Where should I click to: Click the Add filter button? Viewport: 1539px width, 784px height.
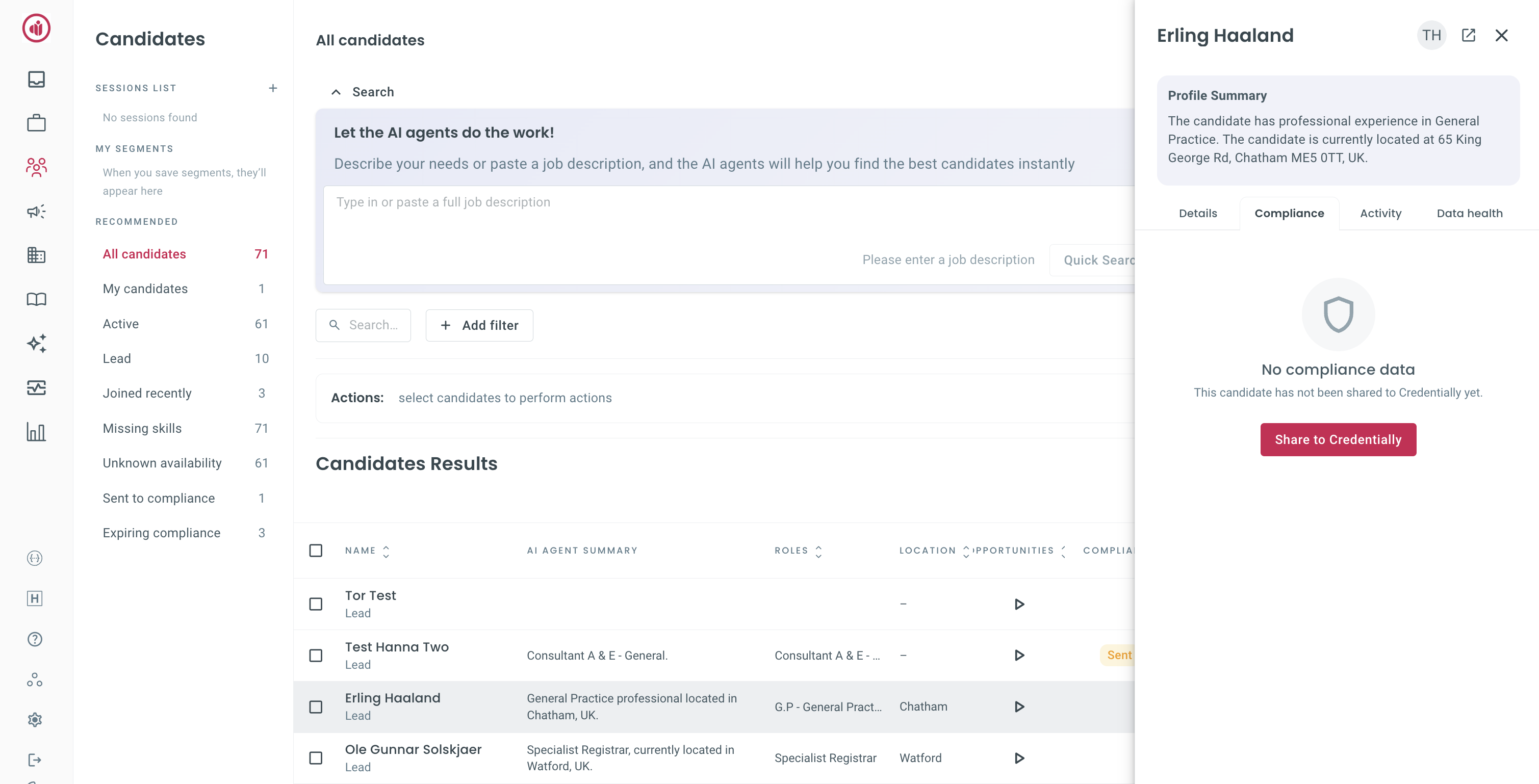pyautogui.click(x=479, y=325)
